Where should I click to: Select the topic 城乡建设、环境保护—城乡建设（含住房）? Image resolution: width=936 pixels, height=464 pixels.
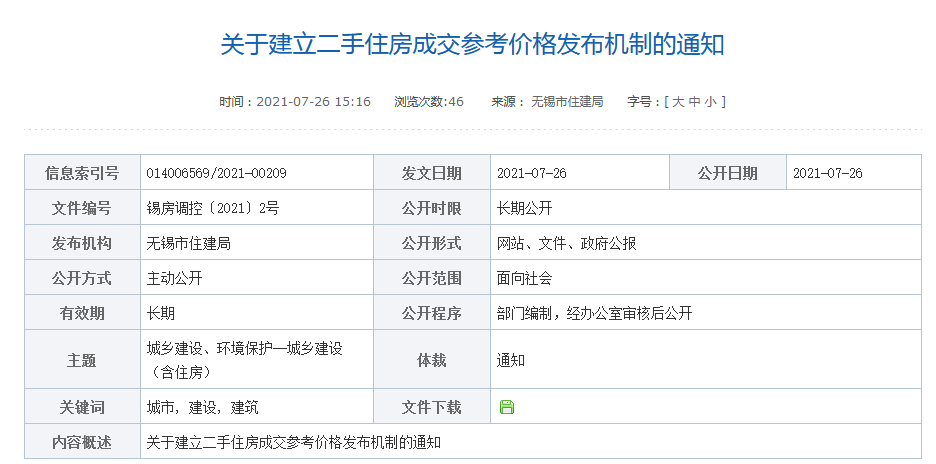coord(245,360)
